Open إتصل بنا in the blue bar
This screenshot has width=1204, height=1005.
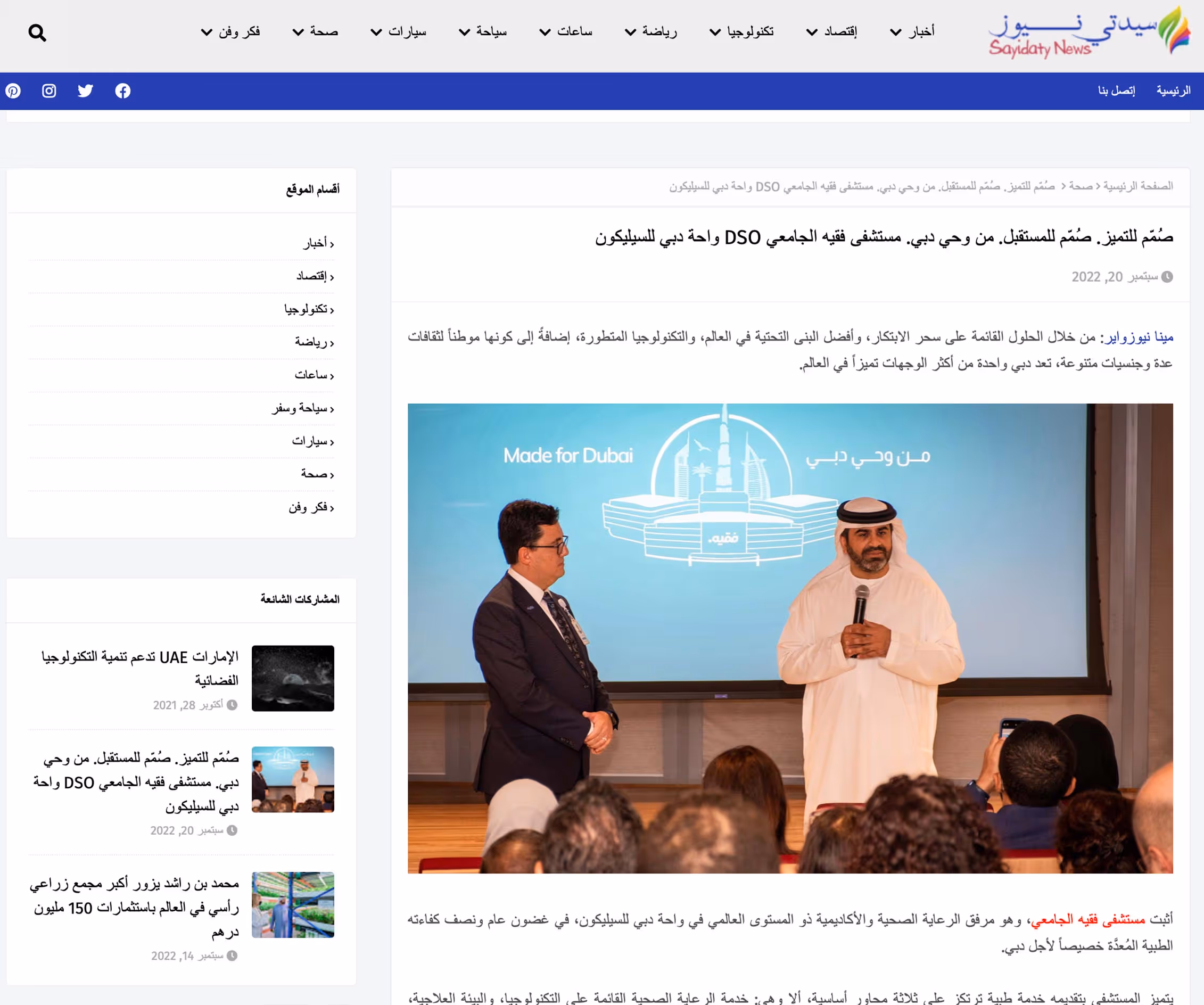(1116, 90)
